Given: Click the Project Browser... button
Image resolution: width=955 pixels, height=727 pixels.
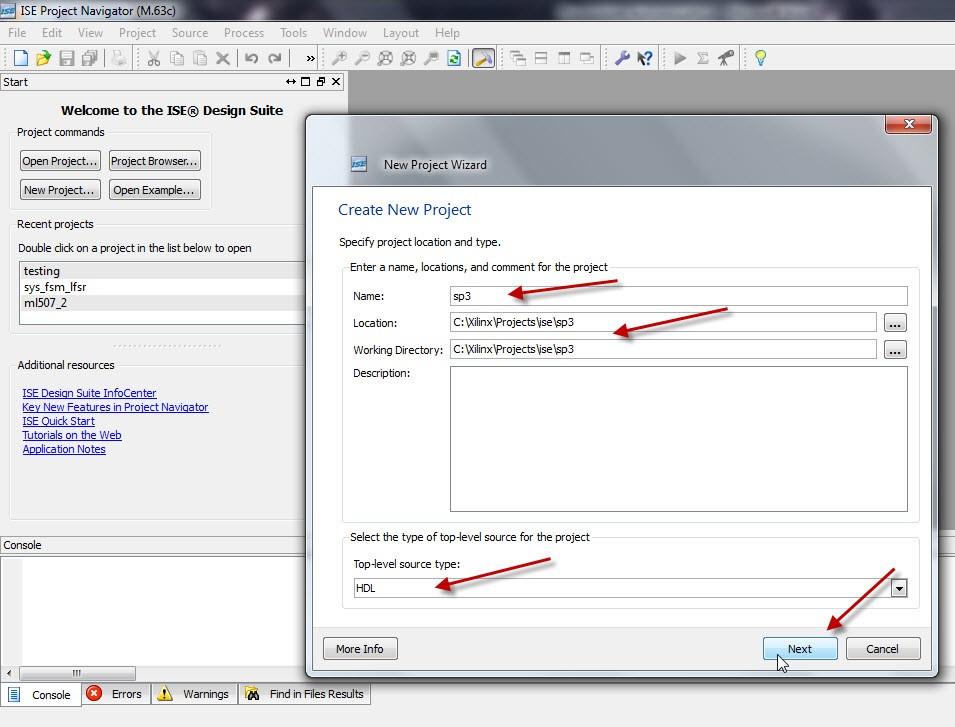Looking at the screenshot, I should 155,161.
